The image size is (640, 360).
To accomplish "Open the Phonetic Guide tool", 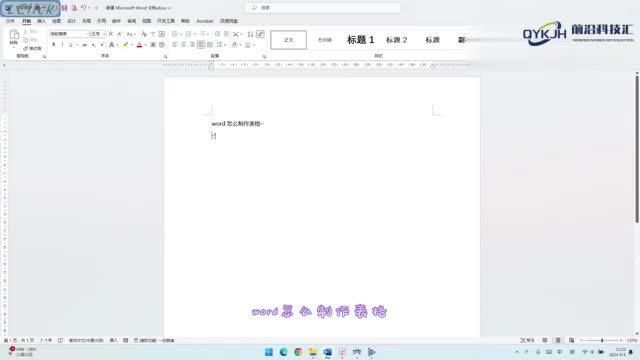I will 153,34.
